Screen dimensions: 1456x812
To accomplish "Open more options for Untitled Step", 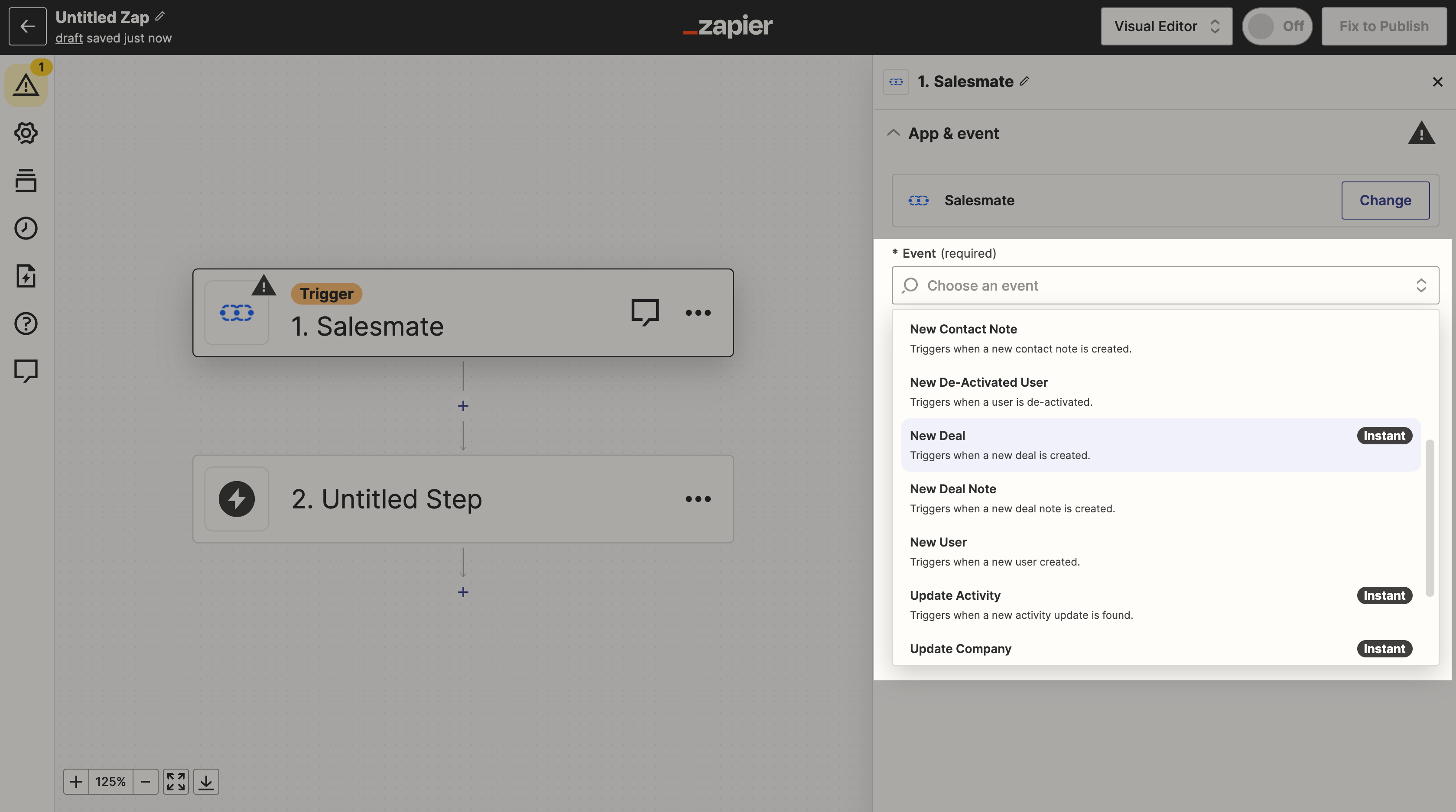I will click(x=698, y=498).
